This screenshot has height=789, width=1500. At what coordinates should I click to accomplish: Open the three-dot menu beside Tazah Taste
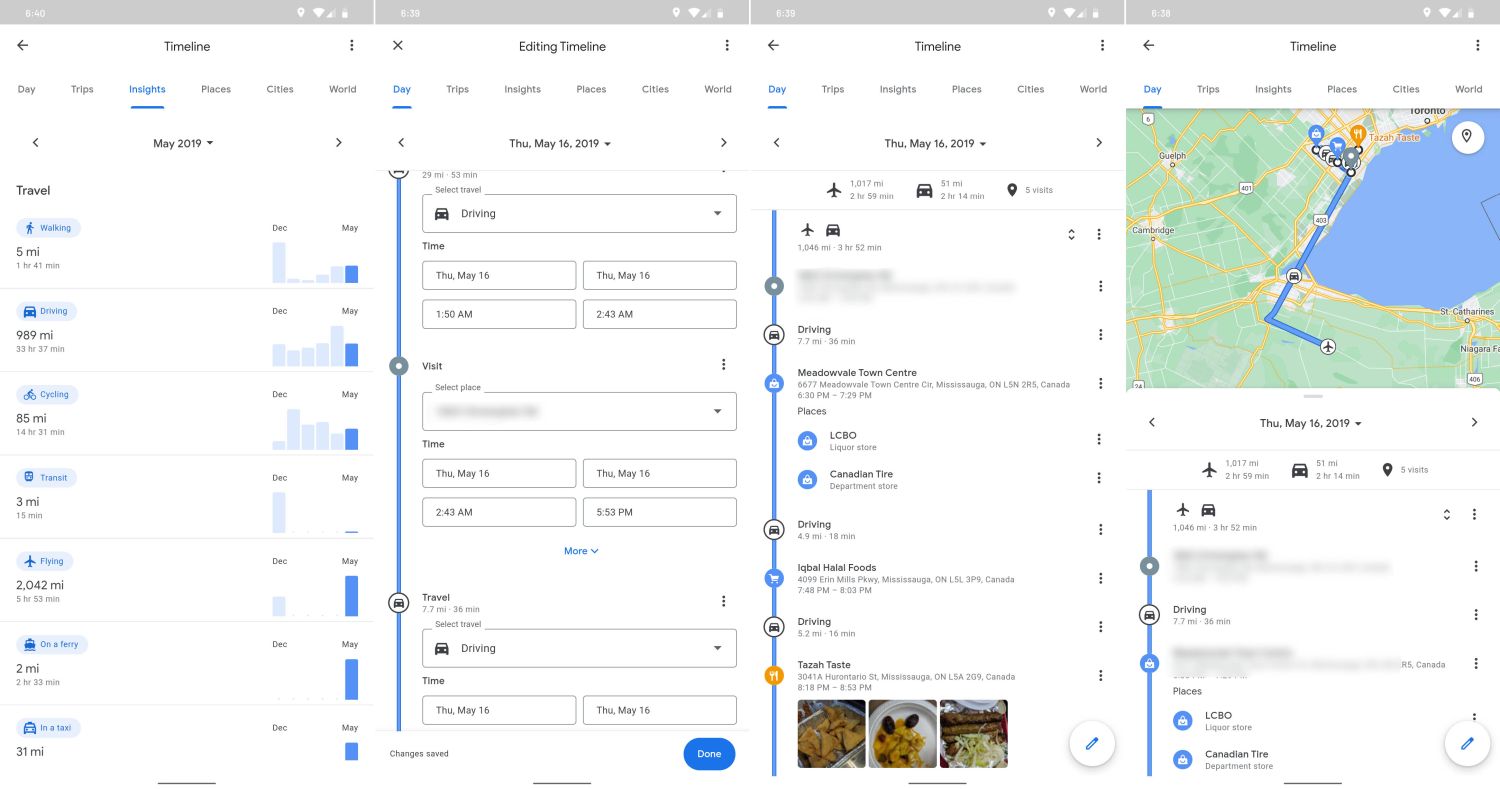[1100, 676]
